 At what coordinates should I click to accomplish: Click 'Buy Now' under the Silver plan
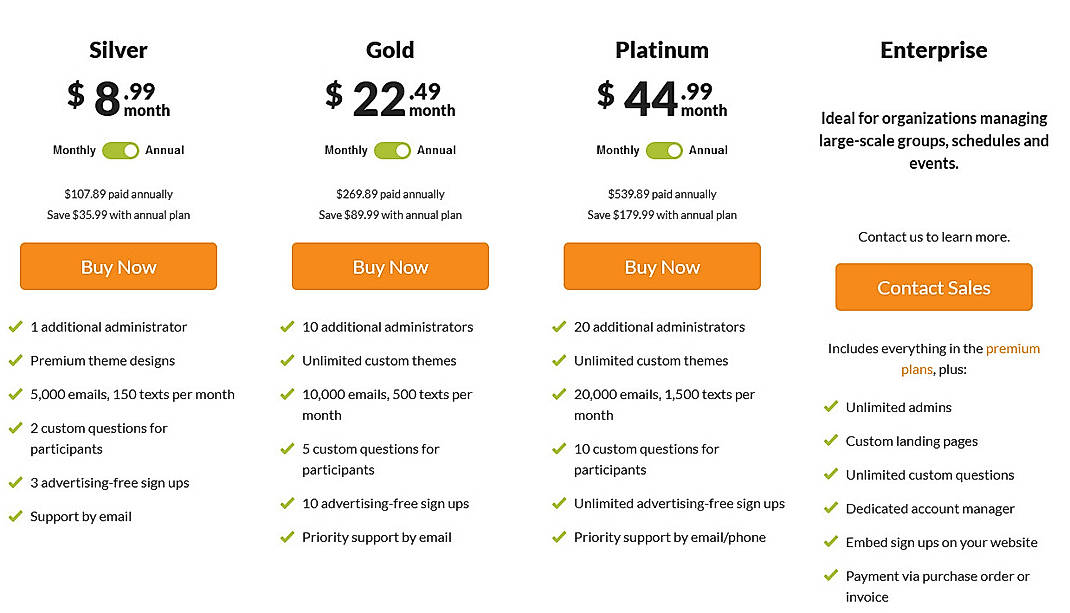point(118,266)
